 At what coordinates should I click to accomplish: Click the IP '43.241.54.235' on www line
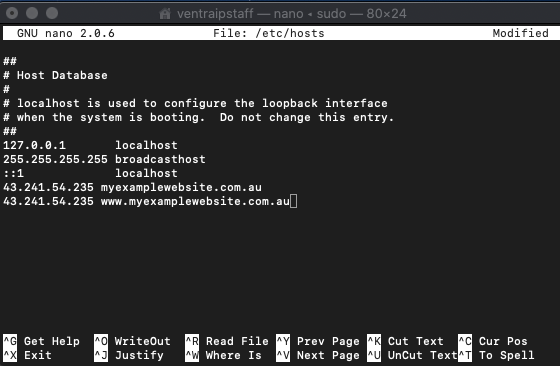[x=48, y=201]
